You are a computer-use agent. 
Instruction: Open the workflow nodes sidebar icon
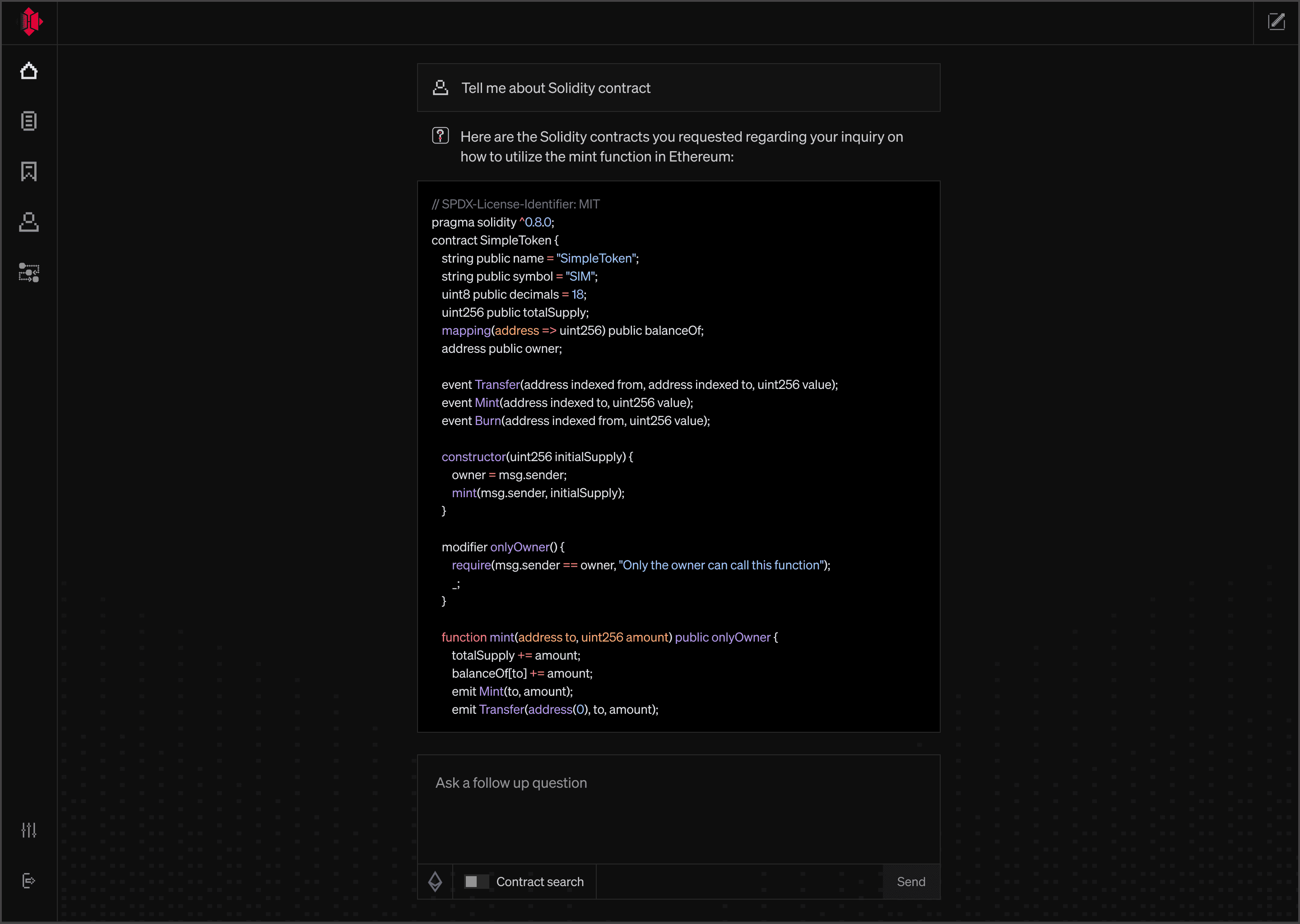click(x=29, y=273)
